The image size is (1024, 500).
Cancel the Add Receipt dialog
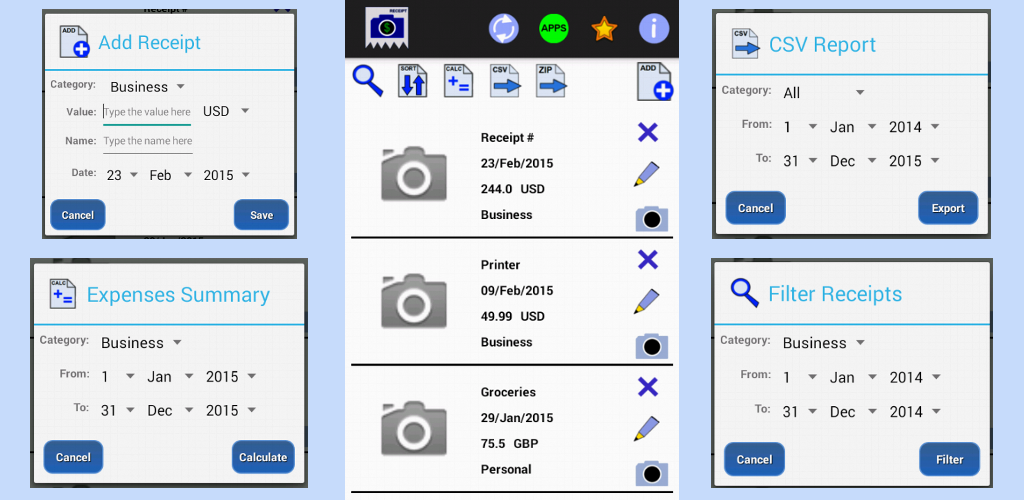coord(78,215)
